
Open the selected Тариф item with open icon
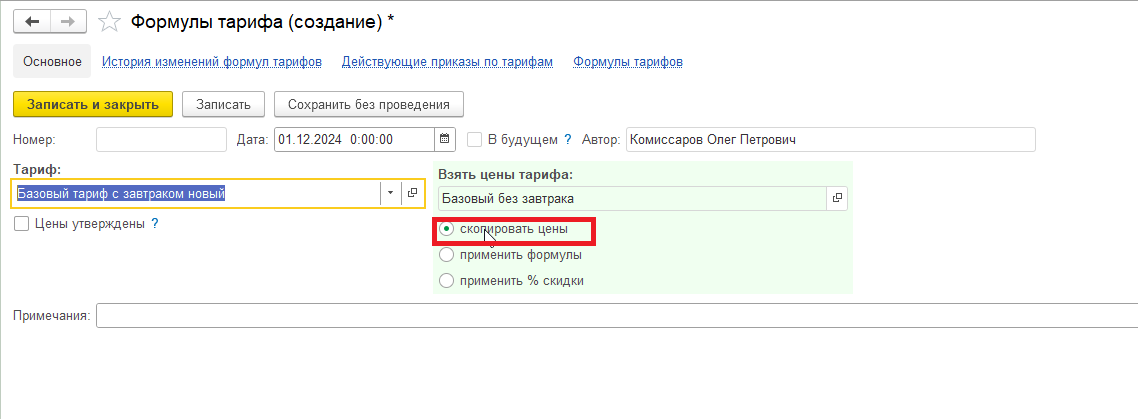pyautogui.click(x=412, y=193)
